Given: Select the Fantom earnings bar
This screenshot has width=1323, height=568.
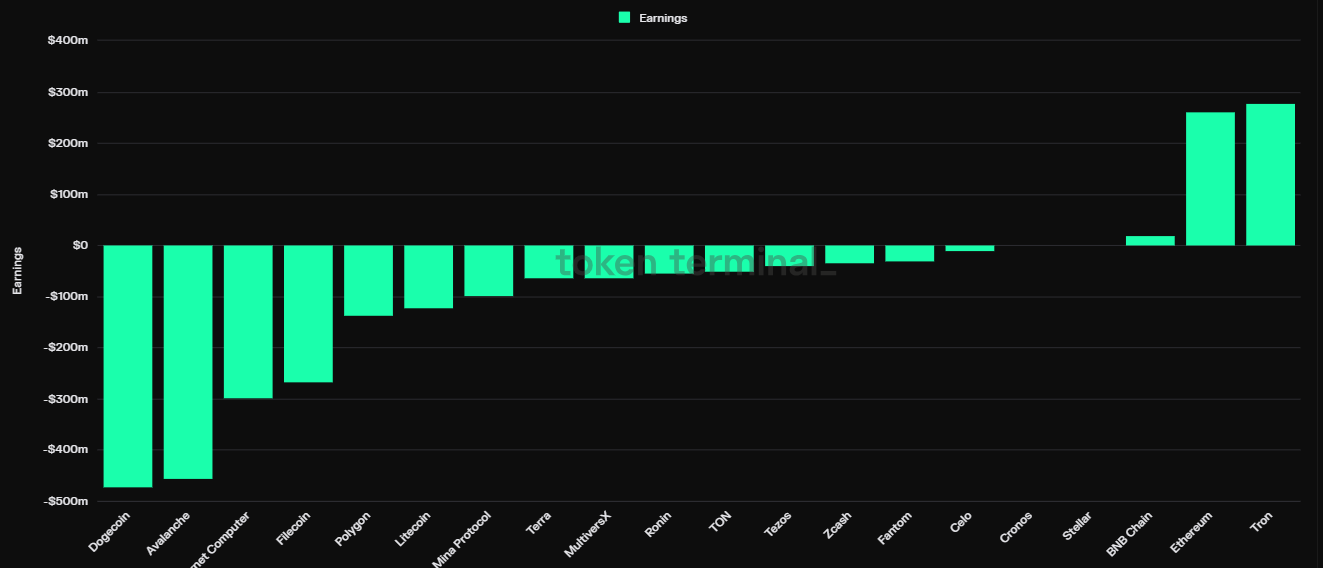Looking at the screenshot, I should [x=909, y=253].
